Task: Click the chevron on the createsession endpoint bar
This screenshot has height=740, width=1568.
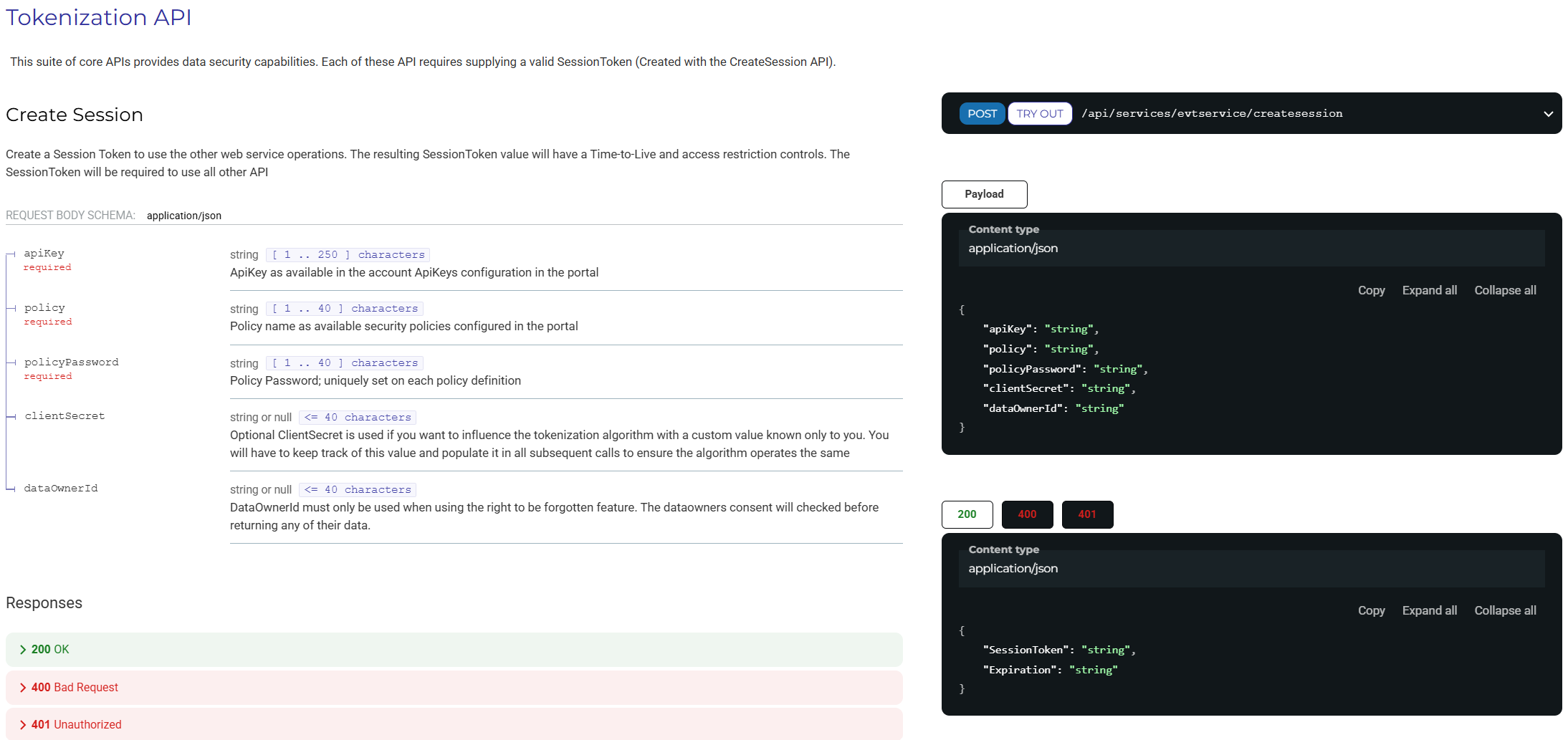Action: [x=1548, y=114]
